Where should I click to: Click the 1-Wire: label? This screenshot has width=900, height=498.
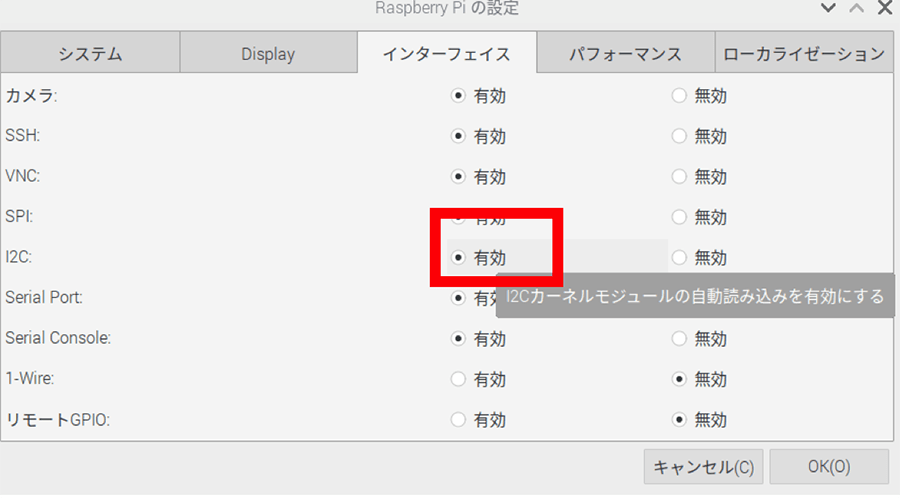point(29,379)
